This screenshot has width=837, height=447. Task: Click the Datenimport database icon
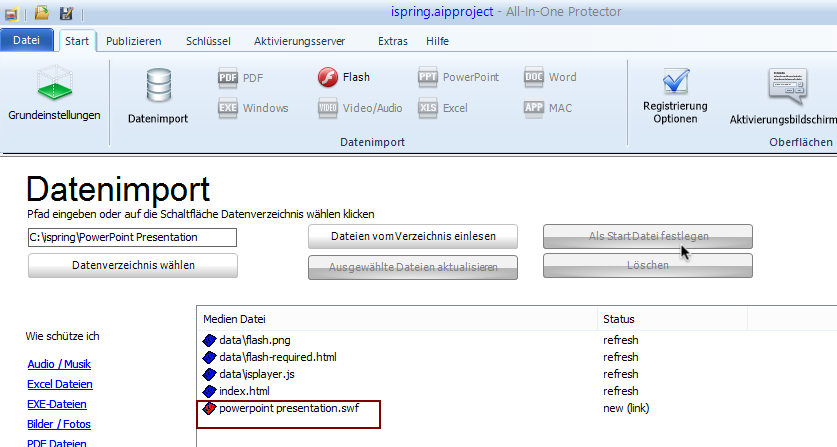click(158, 96)
